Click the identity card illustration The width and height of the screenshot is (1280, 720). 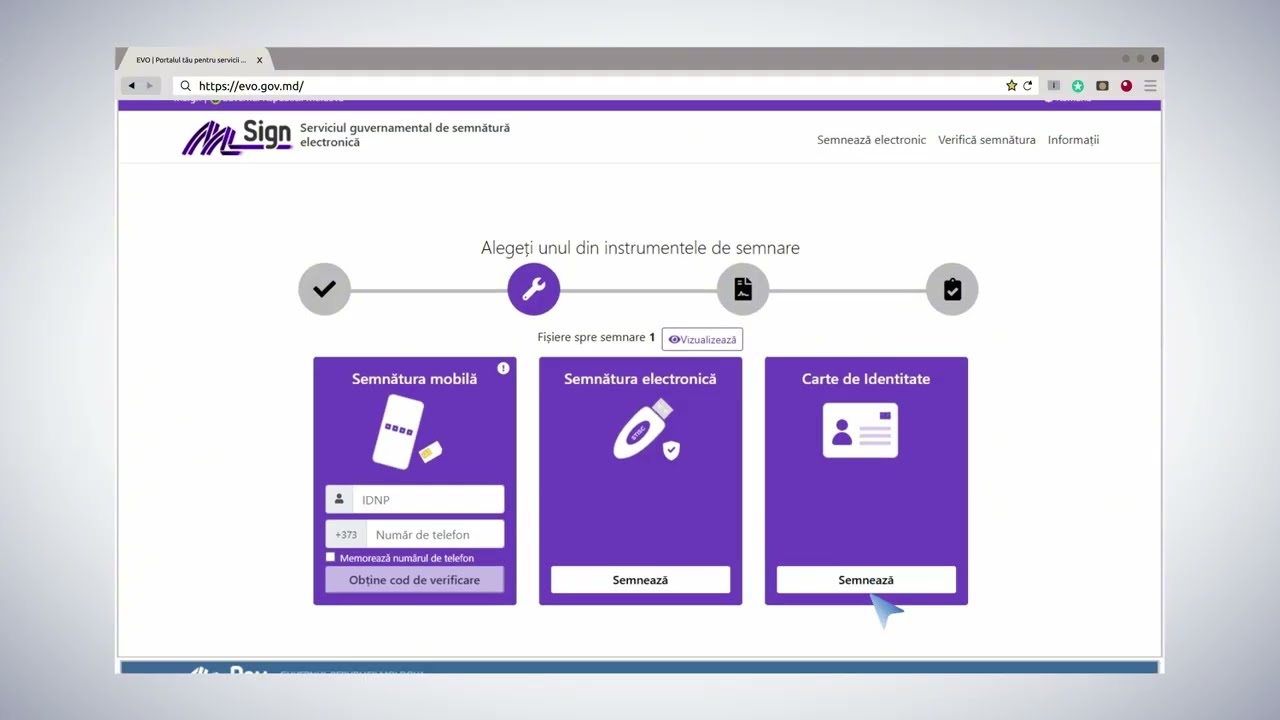pos(860,430)
